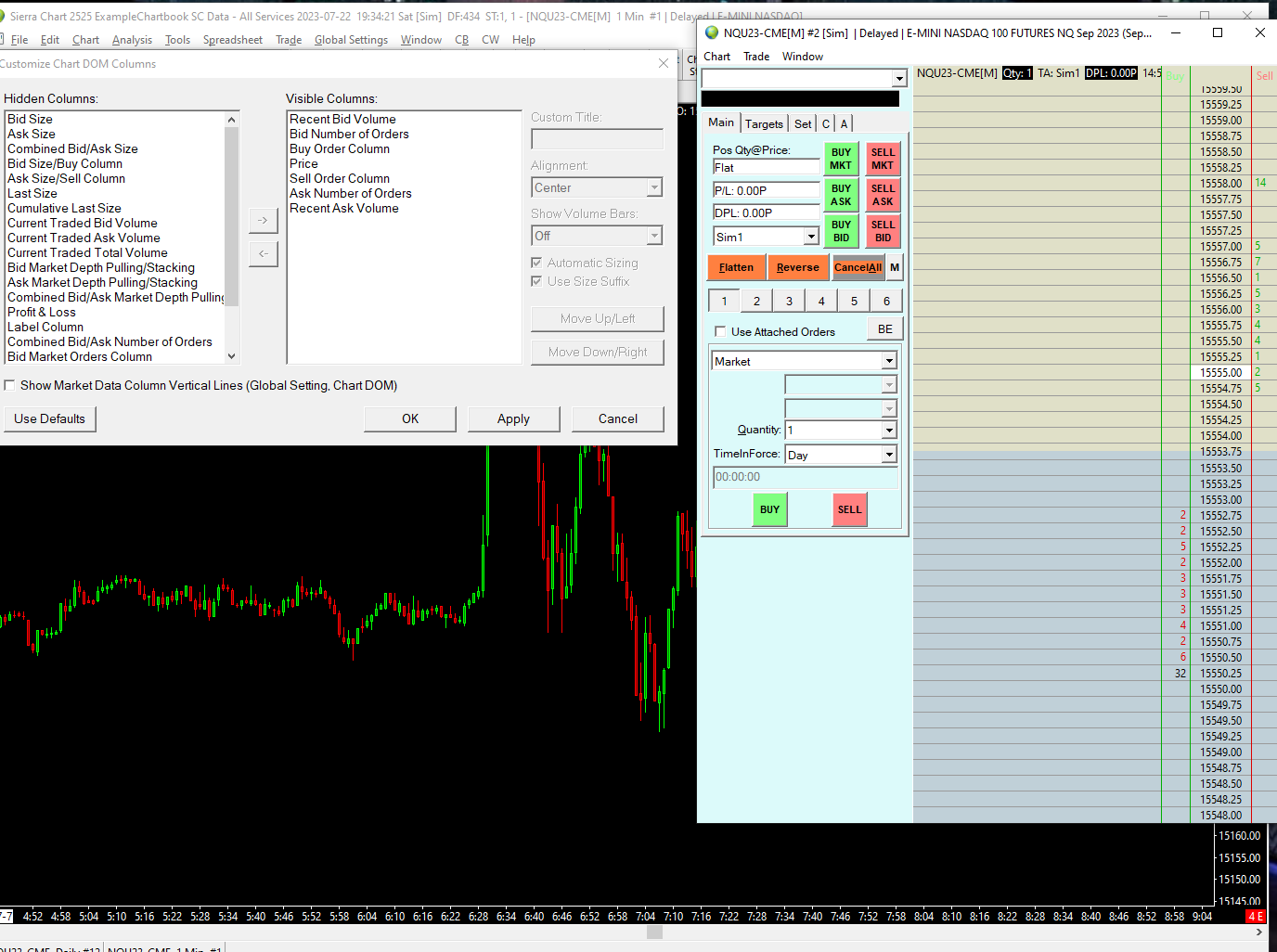Enable Use Attached Orders checkbox
Image resolution: width=1277 pixels, height=952 pixels.
(x=720, y=331)
